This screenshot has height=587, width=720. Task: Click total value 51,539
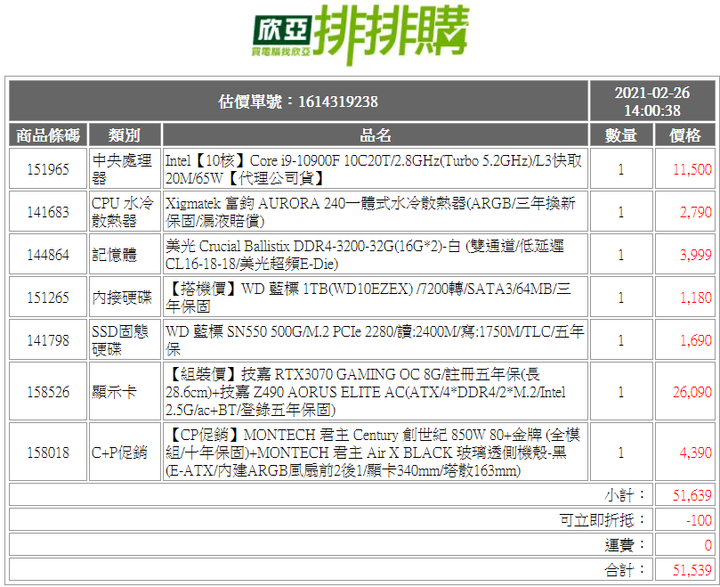[x=692, y=570]
